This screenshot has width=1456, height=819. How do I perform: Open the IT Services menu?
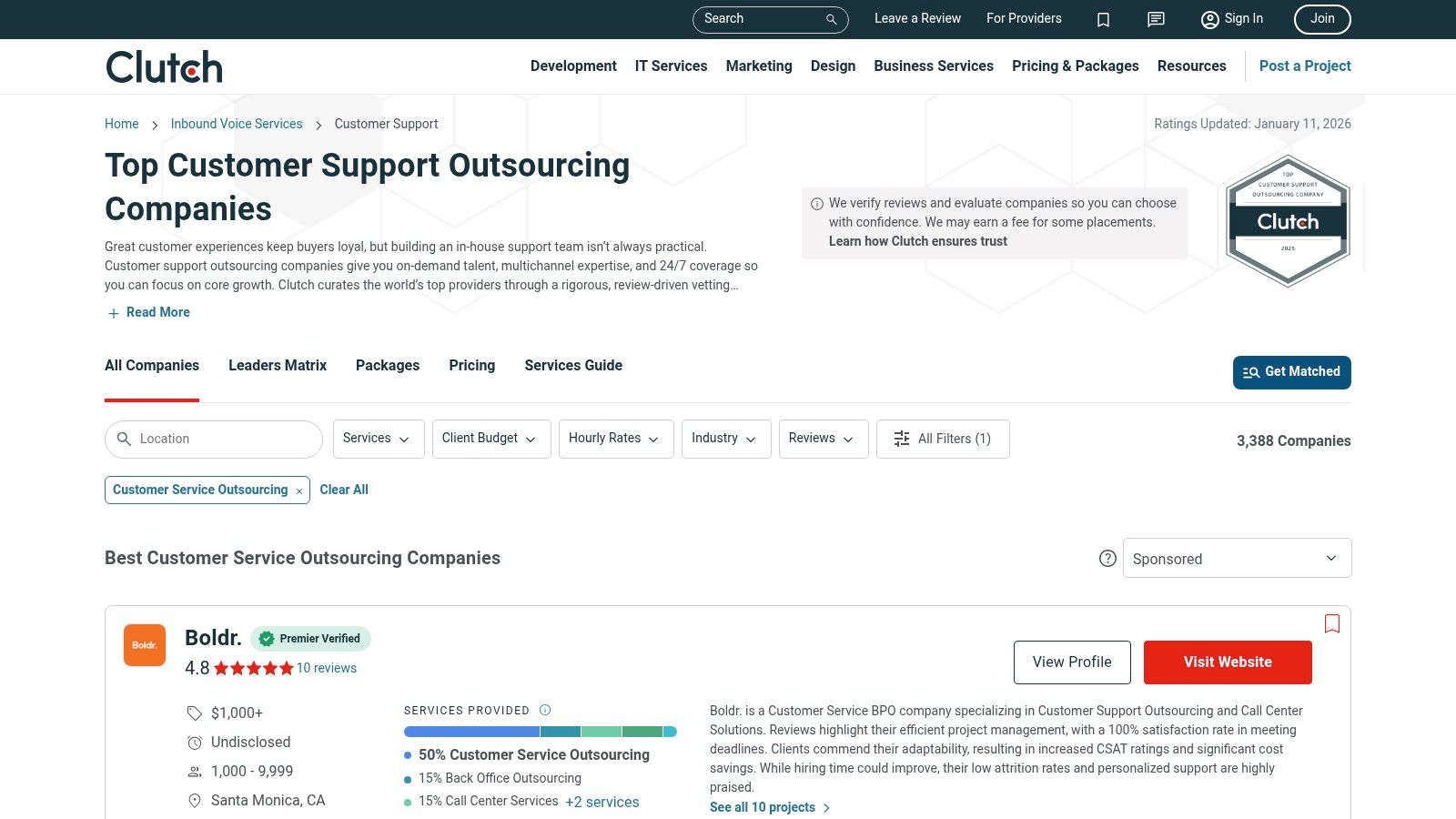[672, 66]
